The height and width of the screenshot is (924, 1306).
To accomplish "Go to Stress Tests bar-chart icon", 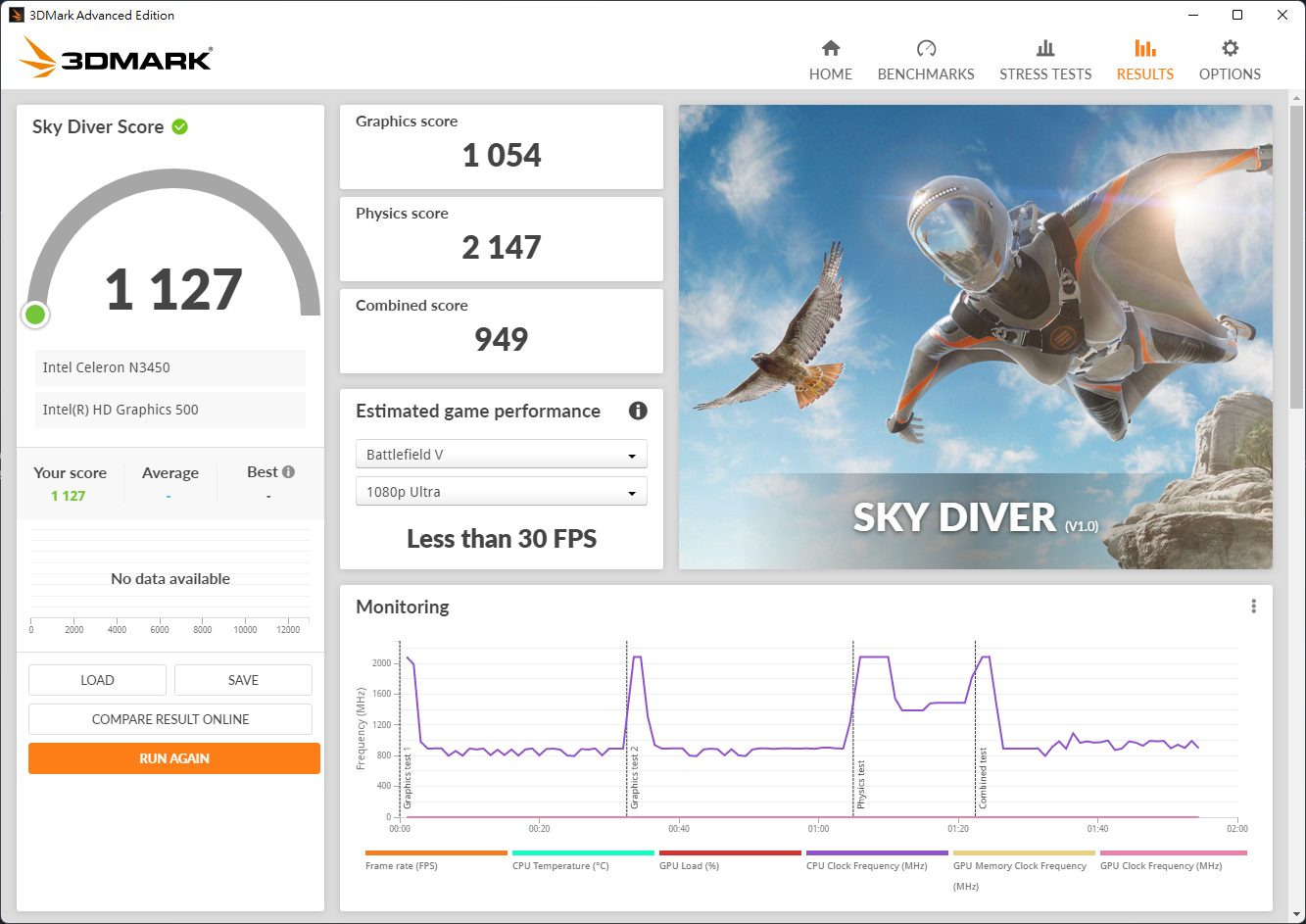I will point(1044,48).
